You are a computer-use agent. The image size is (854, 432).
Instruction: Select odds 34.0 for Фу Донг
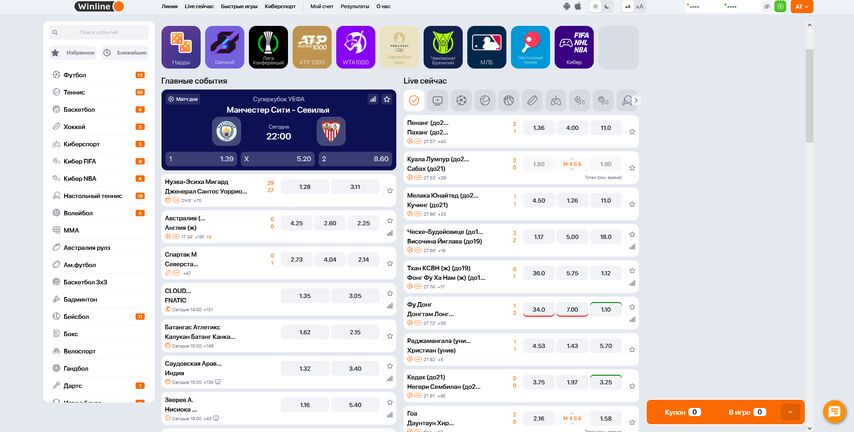(x=539, y=309)
